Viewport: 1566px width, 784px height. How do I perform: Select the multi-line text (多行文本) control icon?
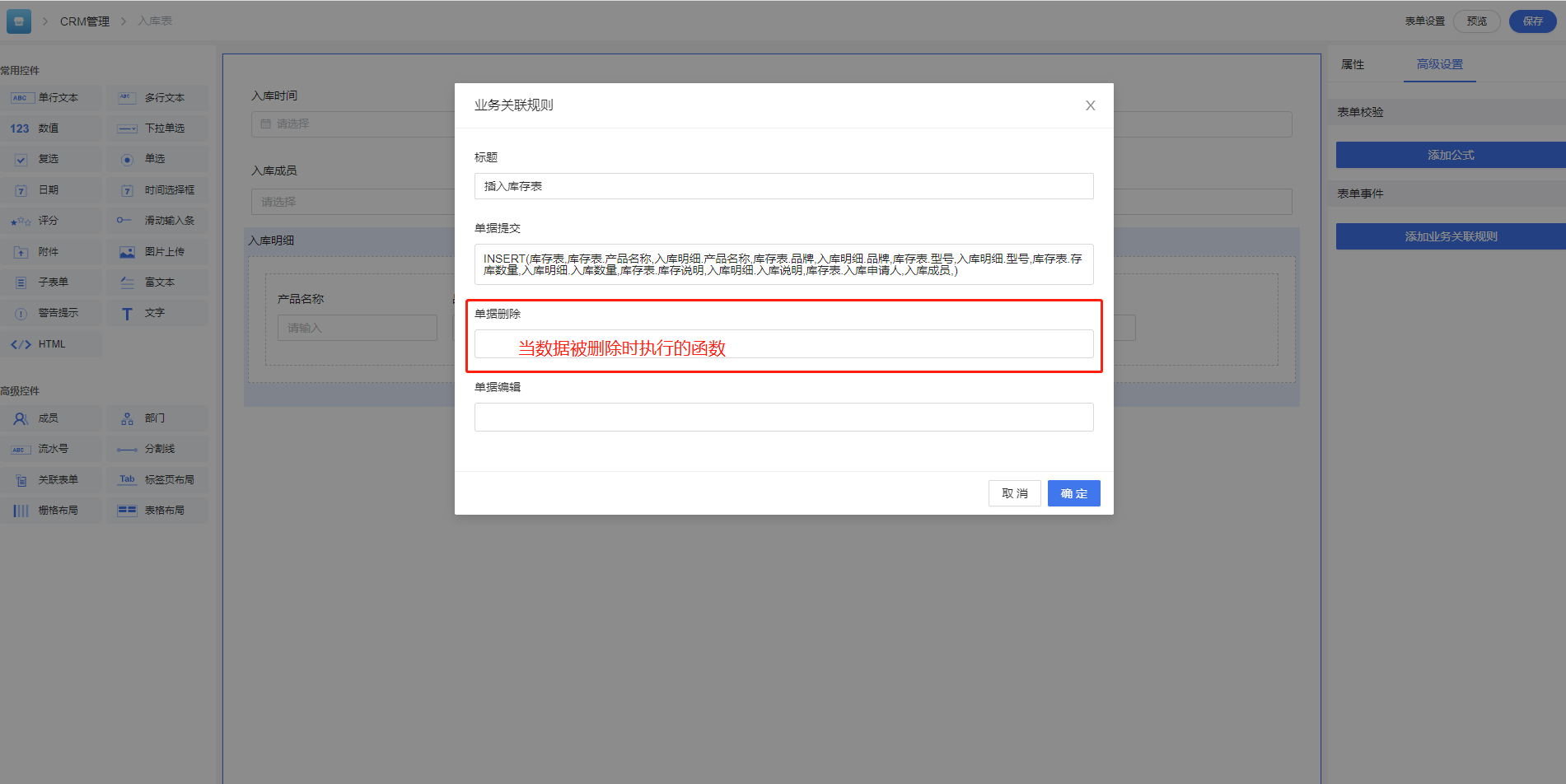tap(127, 98)
